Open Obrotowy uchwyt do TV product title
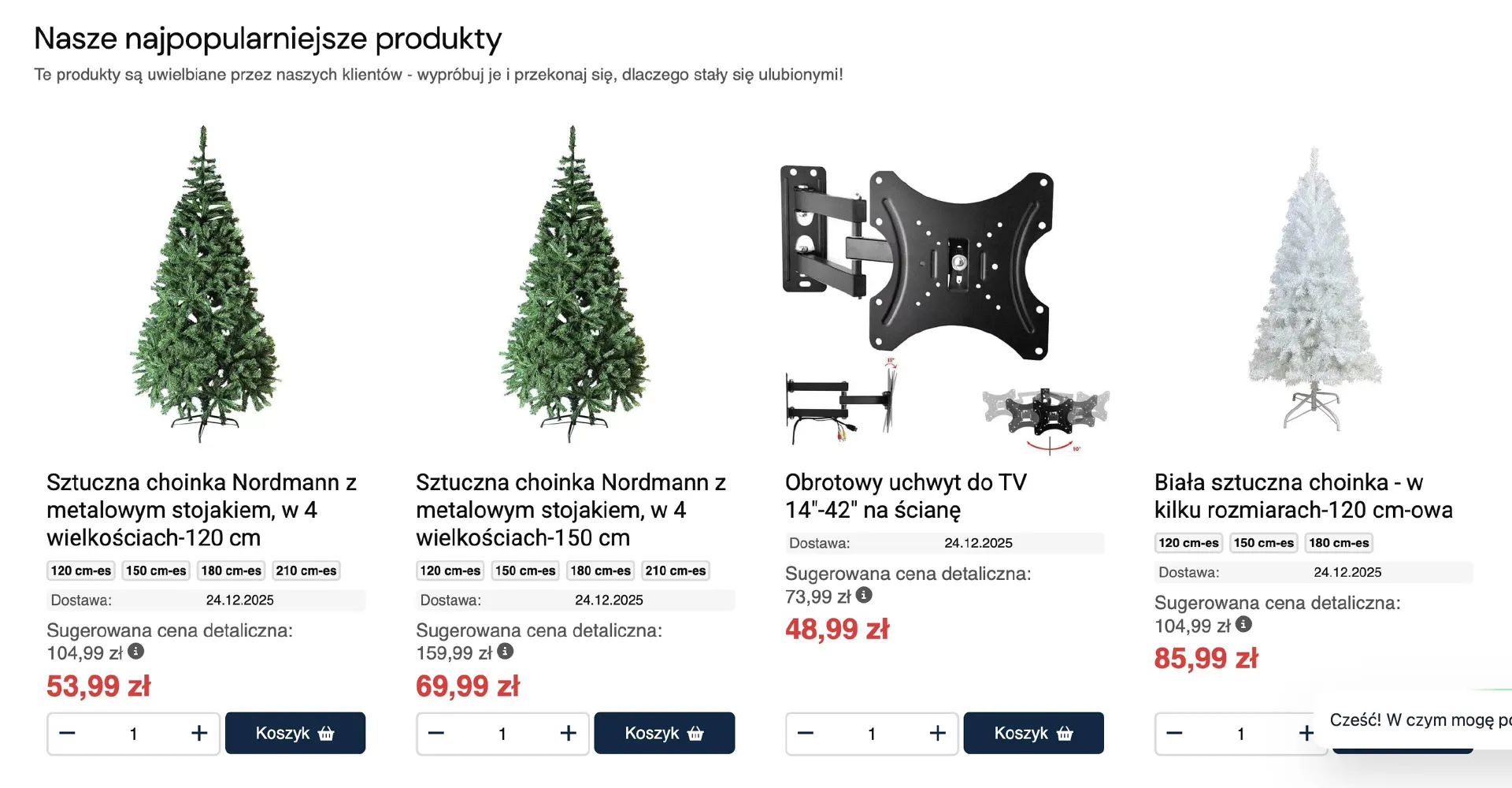1512x788 pixels. 906,496
